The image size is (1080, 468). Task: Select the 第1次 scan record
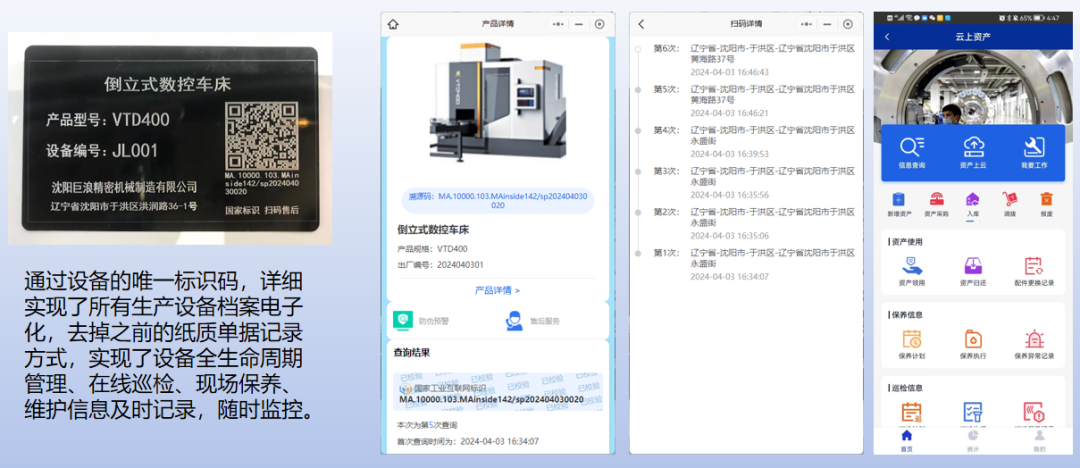click(754, 263)
